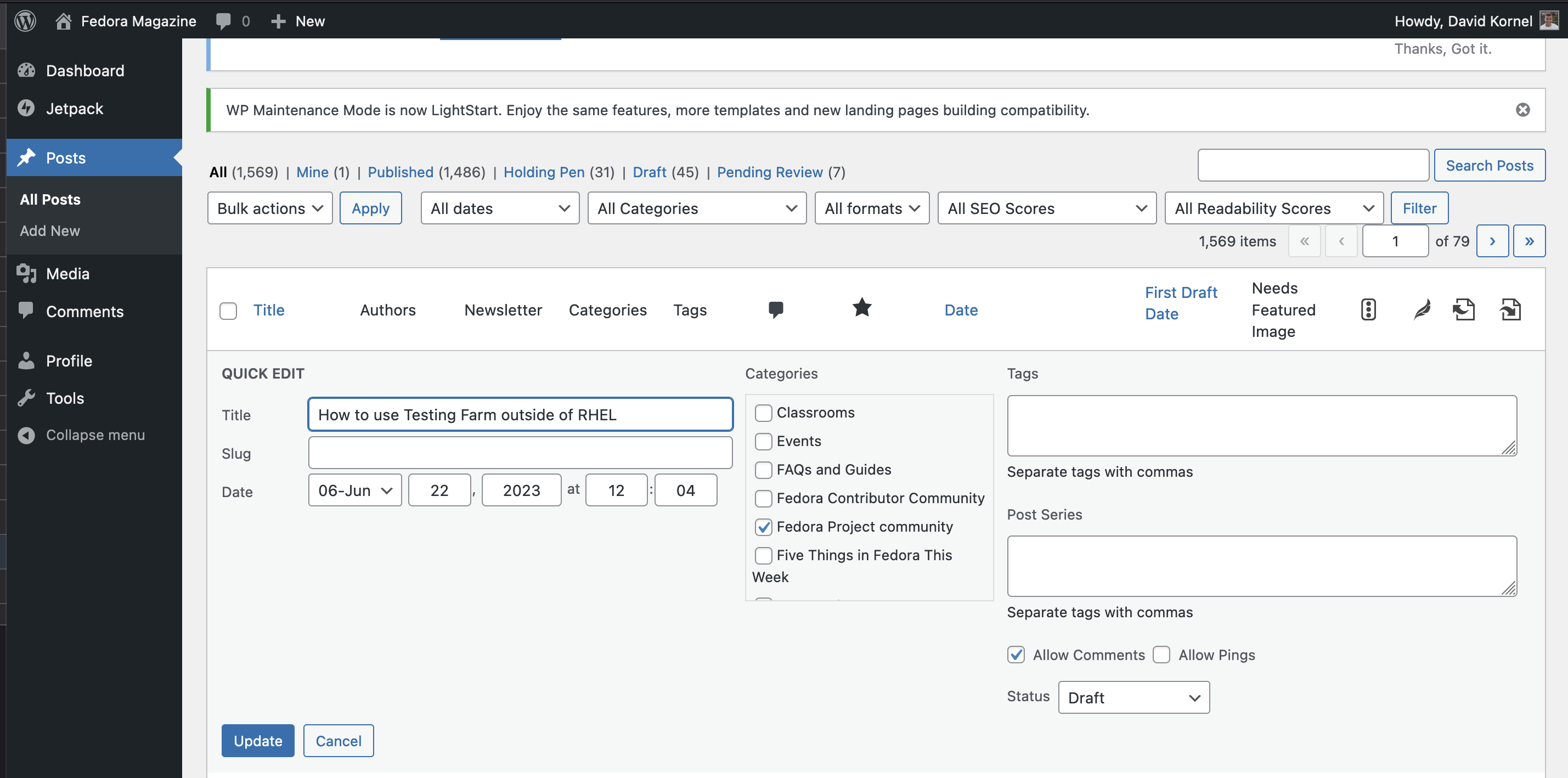
Task: Open the All SEO Scores dropdown
Action: coord(1047,208)
